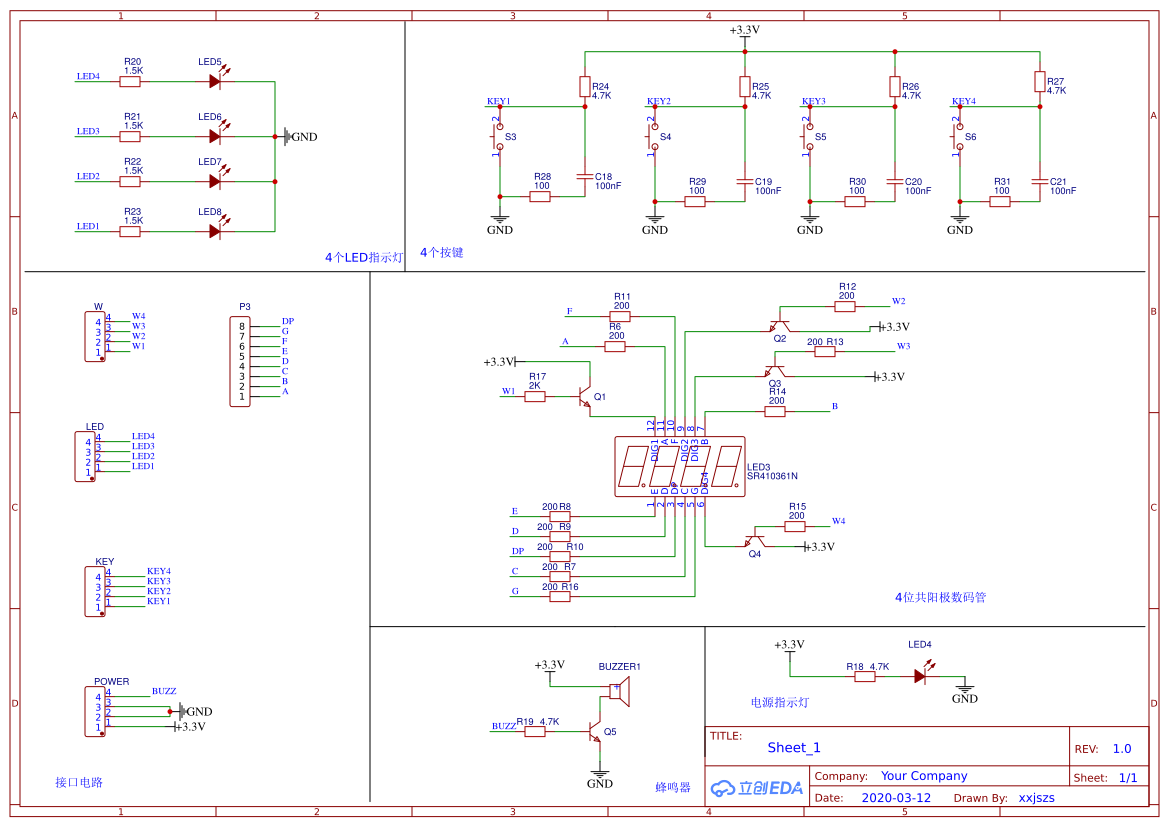Click the LED4 power indicator diode symbol
The image size is (1169, 827).
921,675
